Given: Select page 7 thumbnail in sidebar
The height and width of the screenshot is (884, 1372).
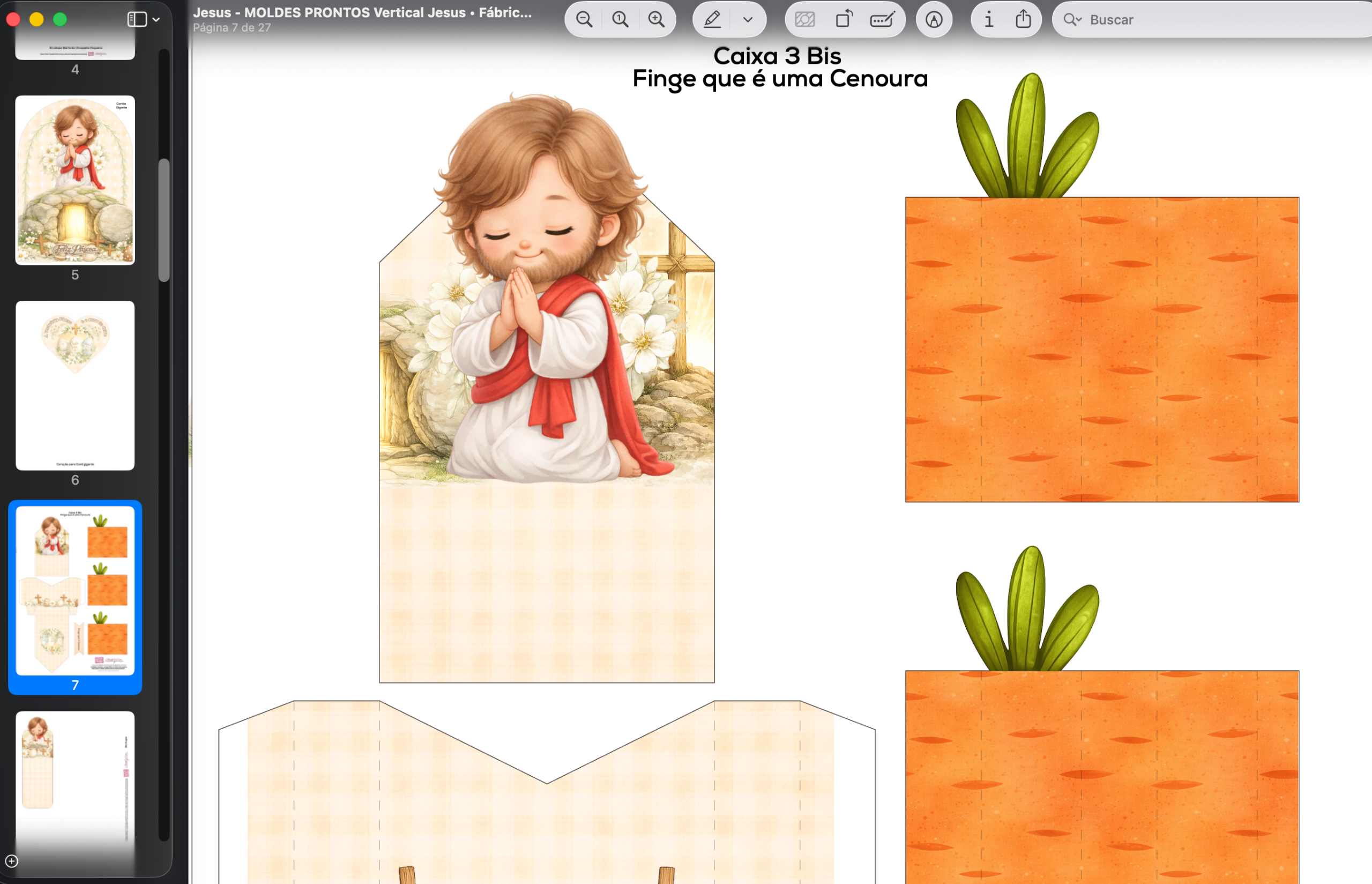Looking at the screenshot, I should (75, 590).
